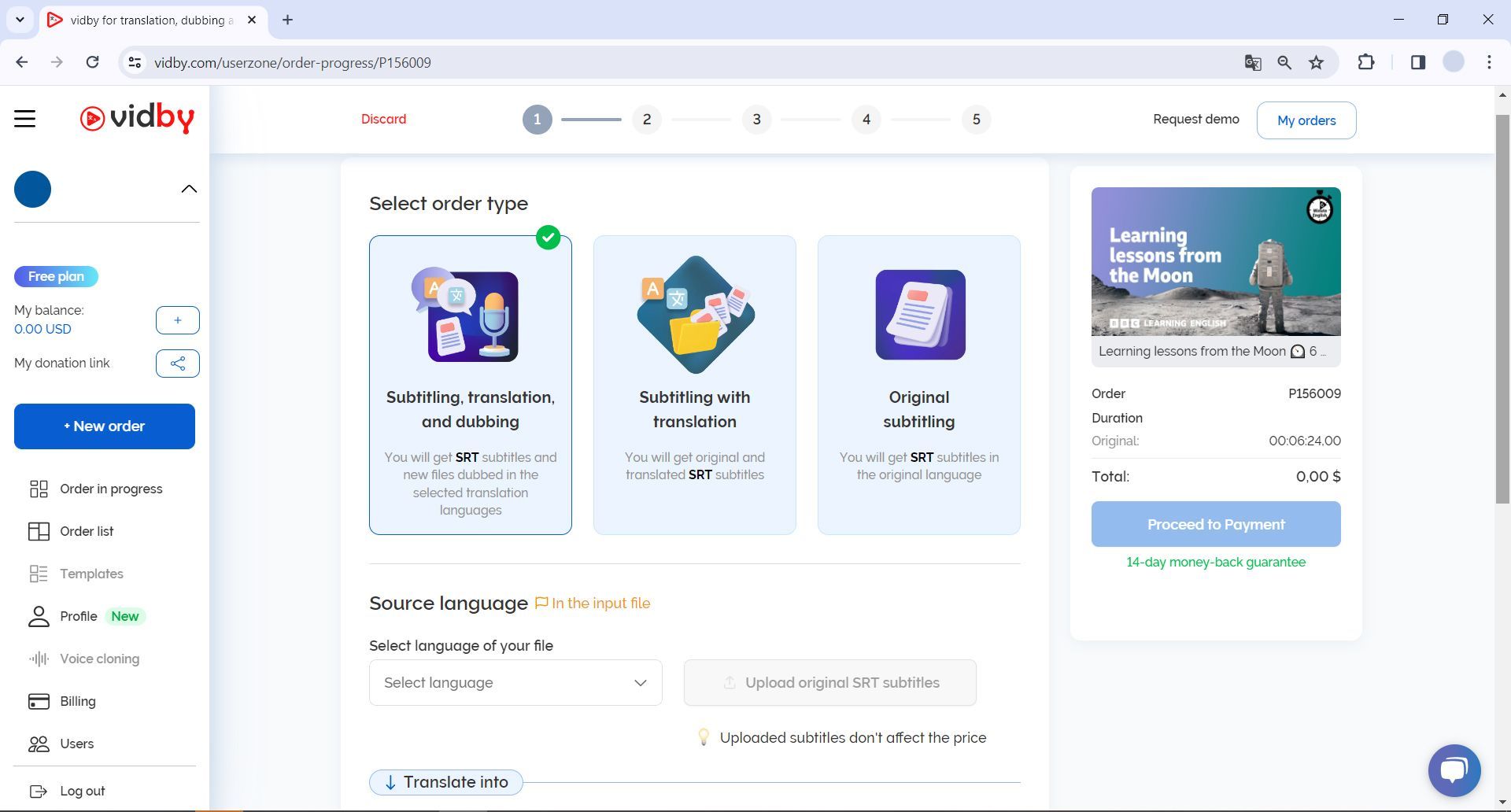Expand the Translate into section

pos(445,782)
